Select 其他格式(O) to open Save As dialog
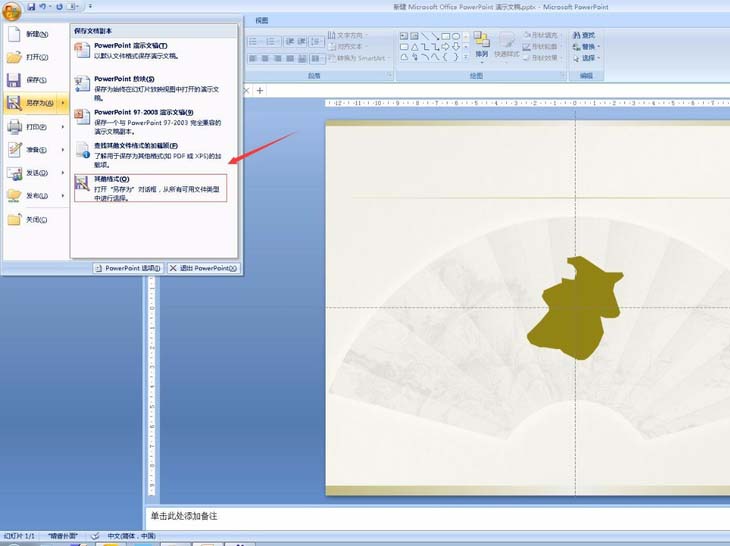 tap(150, 188)
